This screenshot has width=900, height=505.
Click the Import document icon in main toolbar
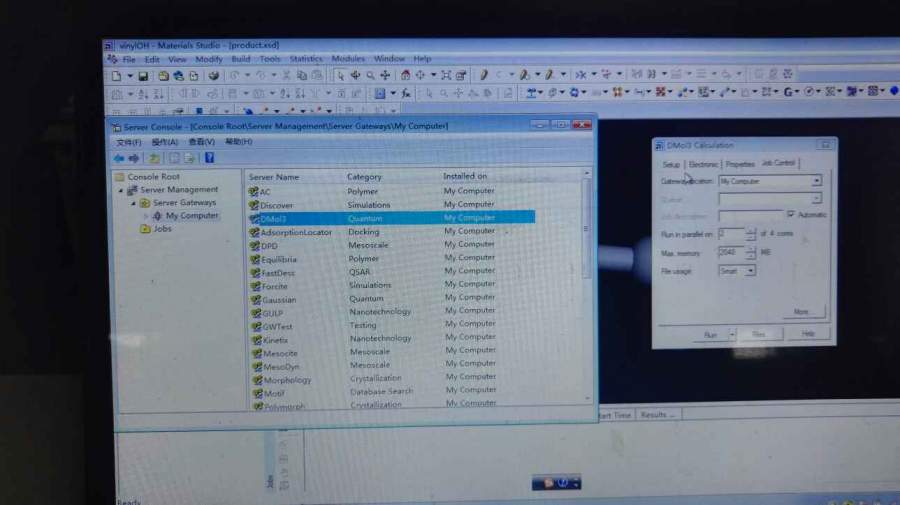coord(193,76)
